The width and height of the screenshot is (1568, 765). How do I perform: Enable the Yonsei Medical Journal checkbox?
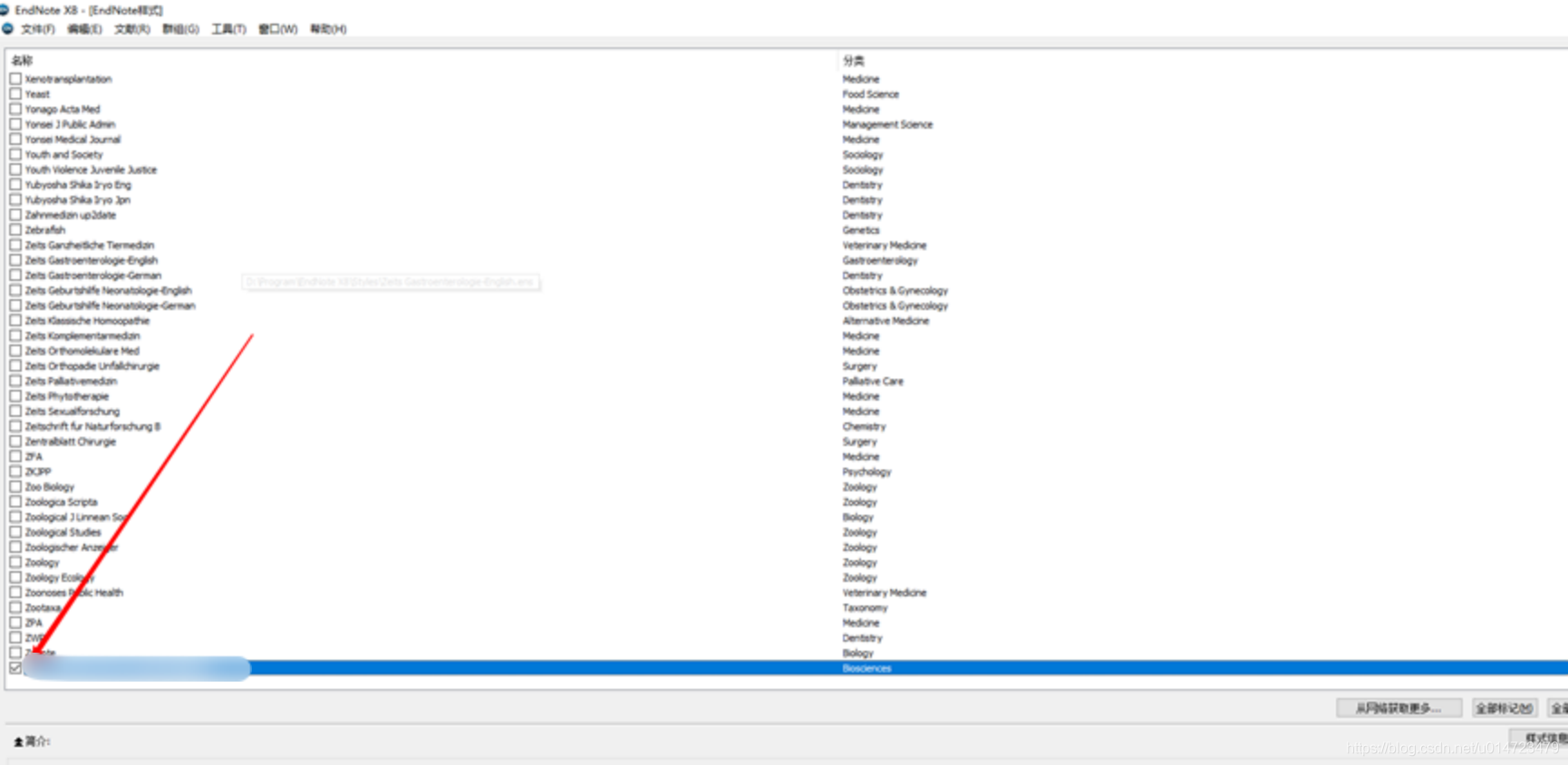click(15, 140)
